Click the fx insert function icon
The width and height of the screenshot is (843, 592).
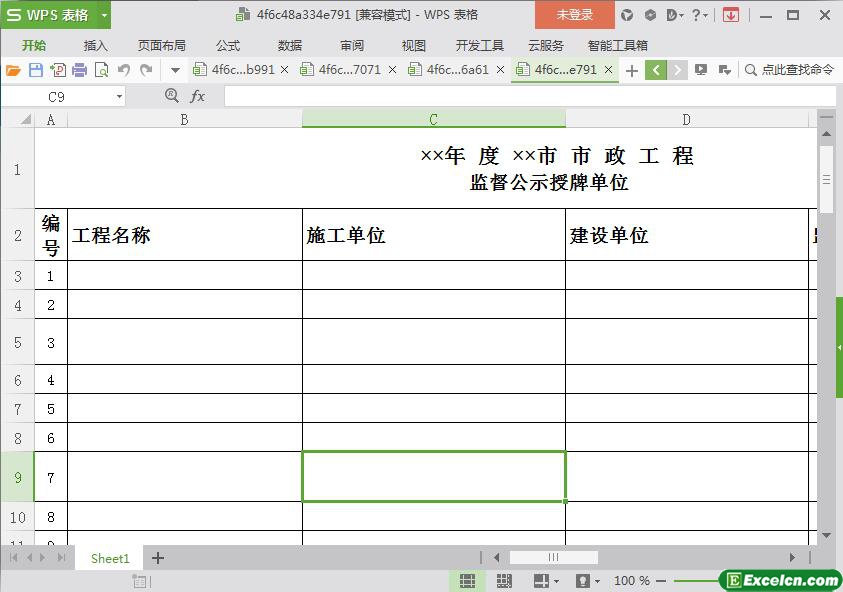point(197,96)
